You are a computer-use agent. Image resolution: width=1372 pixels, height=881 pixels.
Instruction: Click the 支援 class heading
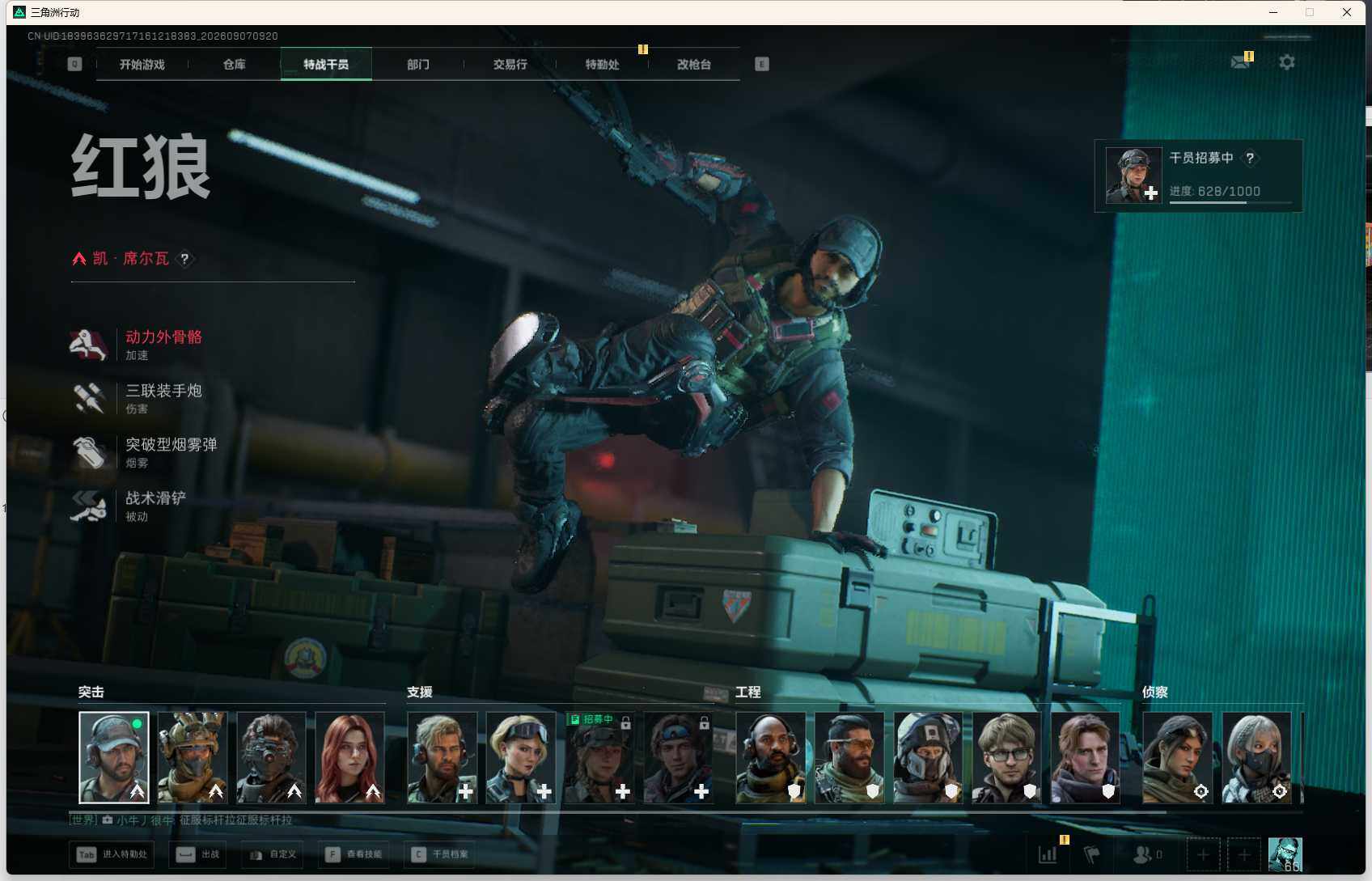[420, 693]
